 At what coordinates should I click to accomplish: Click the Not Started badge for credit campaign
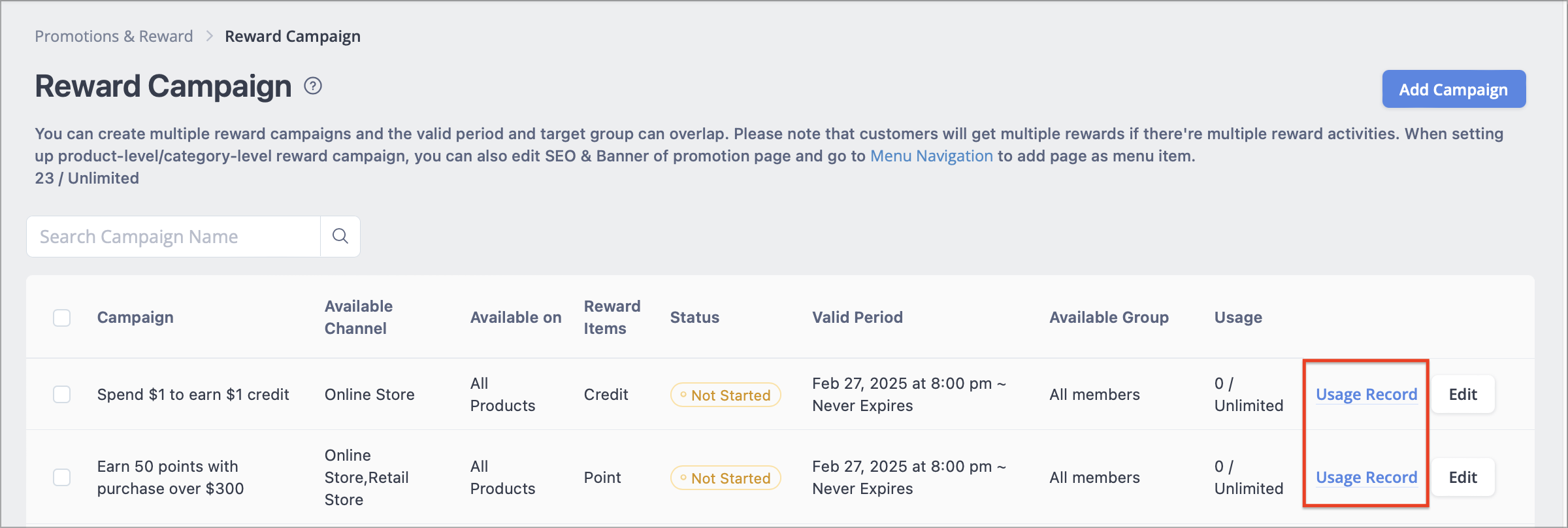pos(725,395)
